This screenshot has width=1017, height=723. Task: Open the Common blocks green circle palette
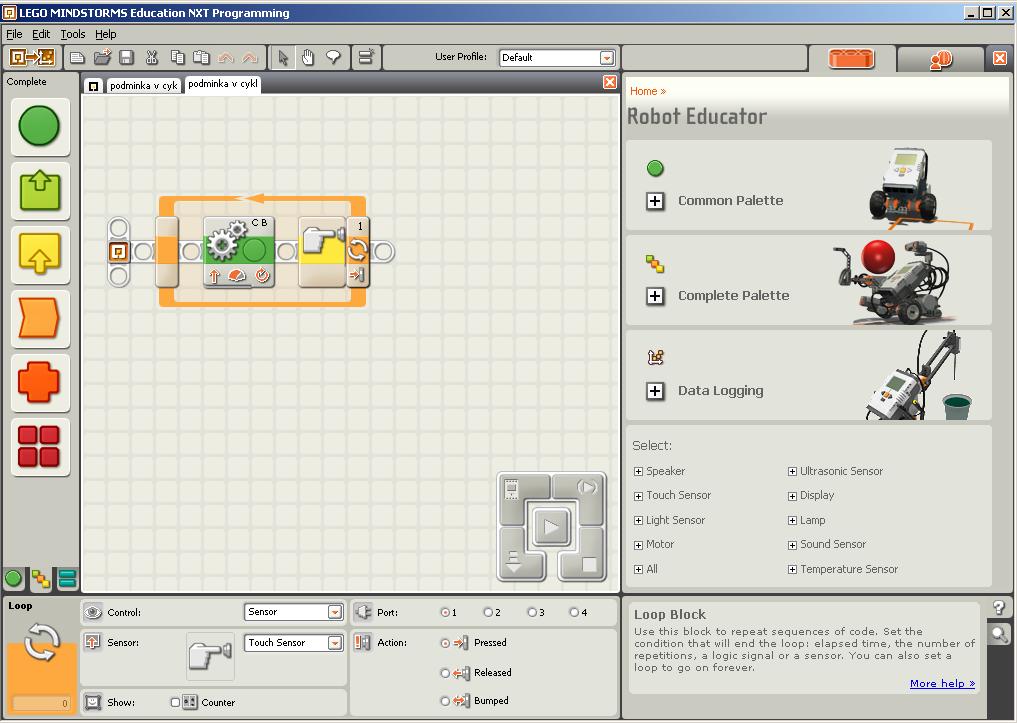click(40, 126)
